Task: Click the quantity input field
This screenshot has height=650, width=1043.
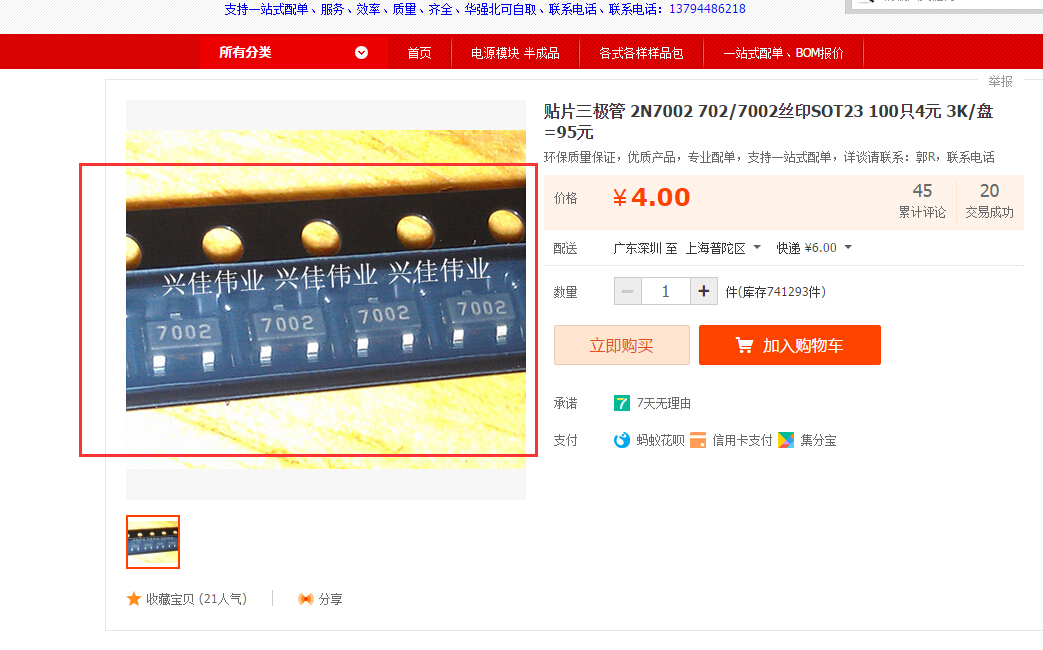Action: point(666,291)
